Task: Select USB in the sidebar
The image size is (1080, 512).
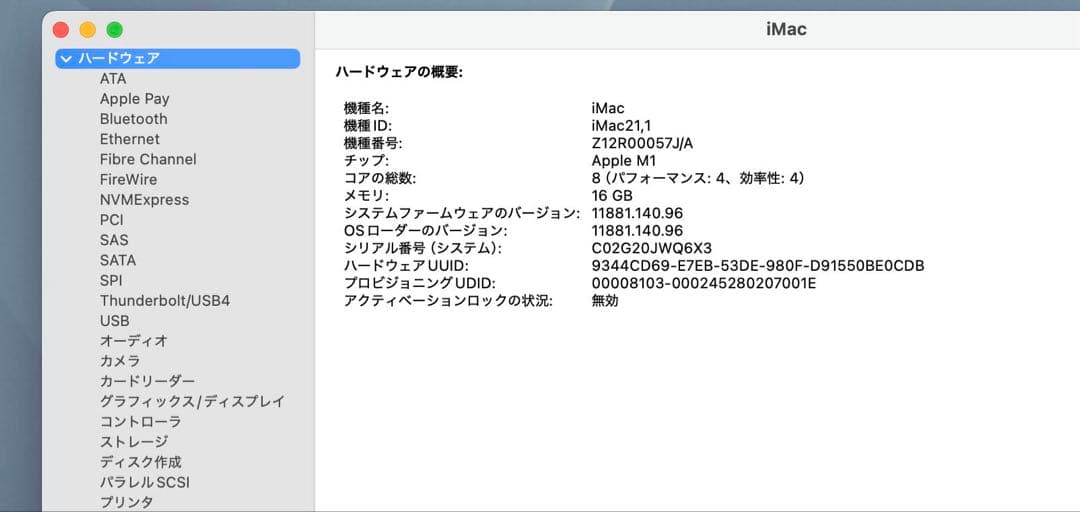Action: tap(114, 320)
